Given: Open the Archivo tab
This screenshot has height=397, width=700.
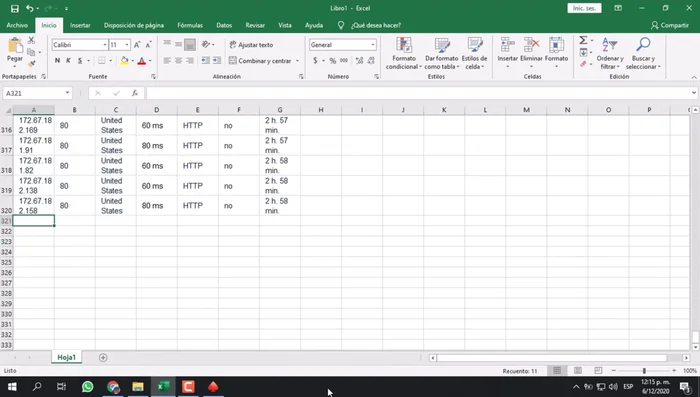Looking at the screenshot, I should pos(17,25).
